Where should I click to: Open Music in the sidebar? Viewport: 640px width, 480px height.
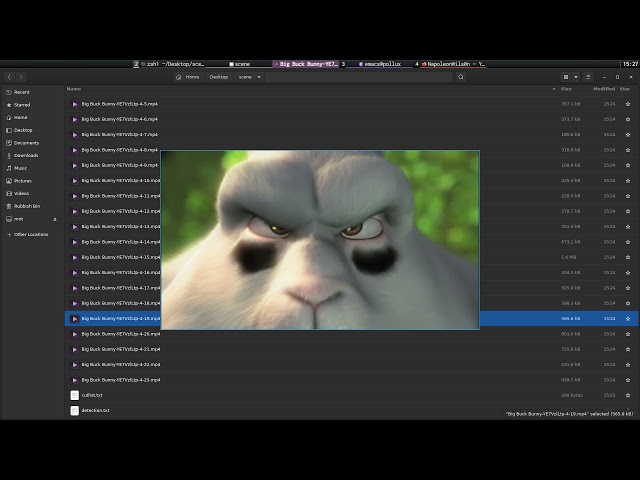(x=20, y=168)
